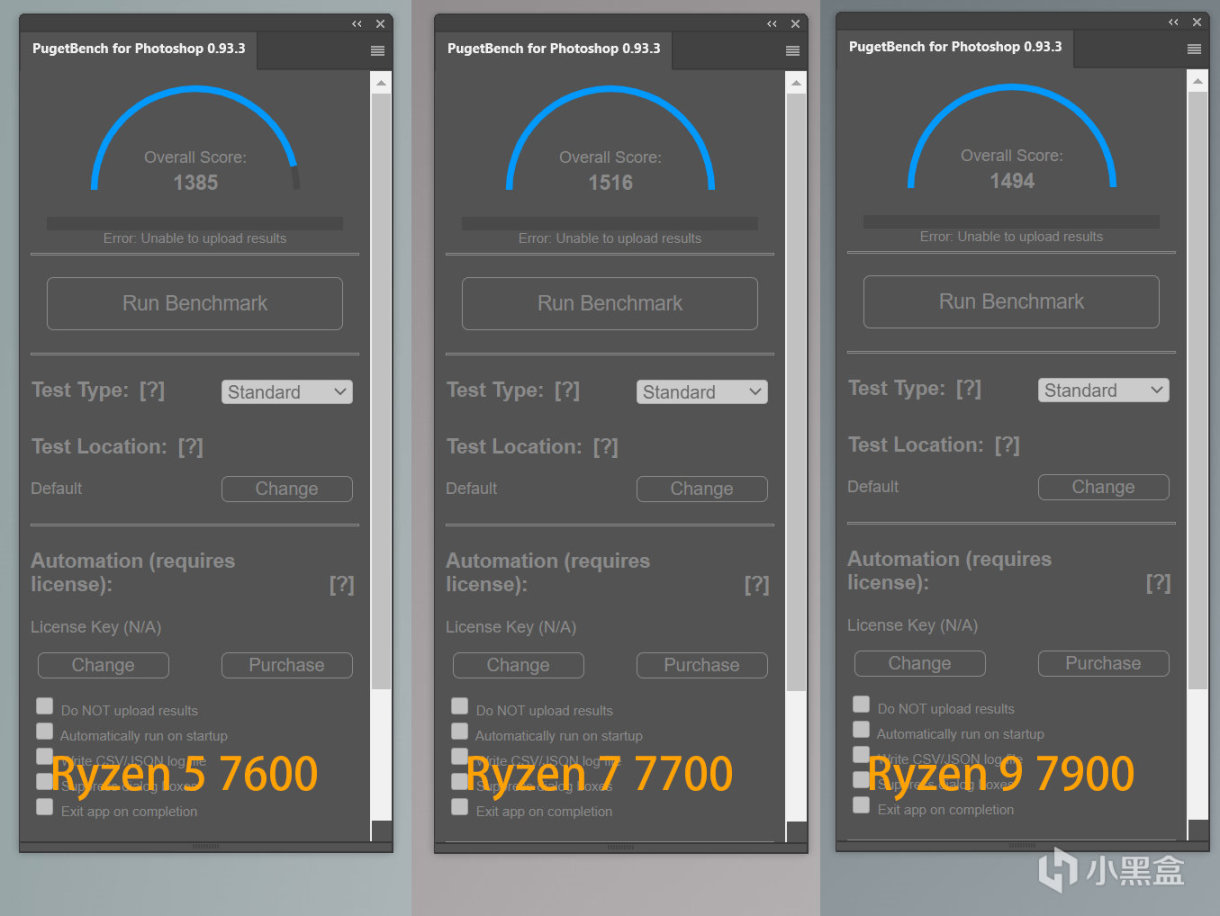Click upload progress bar in Ryzen 9 7900 panel
This screenshot has width=1220, height=916.
[1011, 222]
